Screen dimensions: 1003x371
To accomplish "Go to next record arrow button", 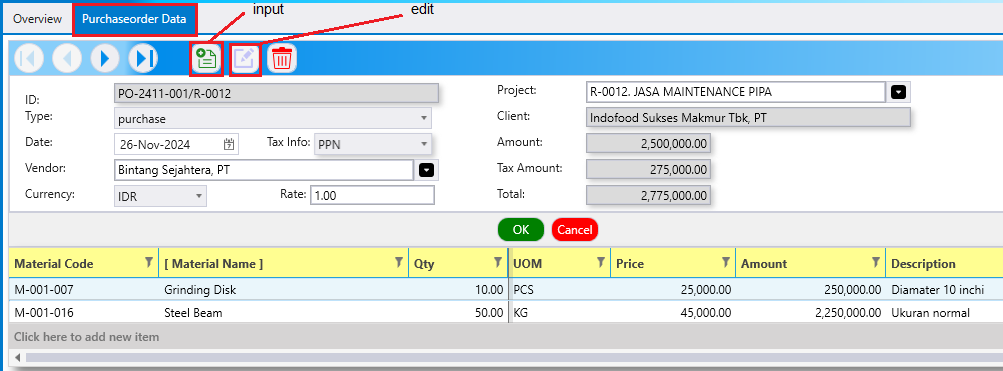I will point(106,59).
